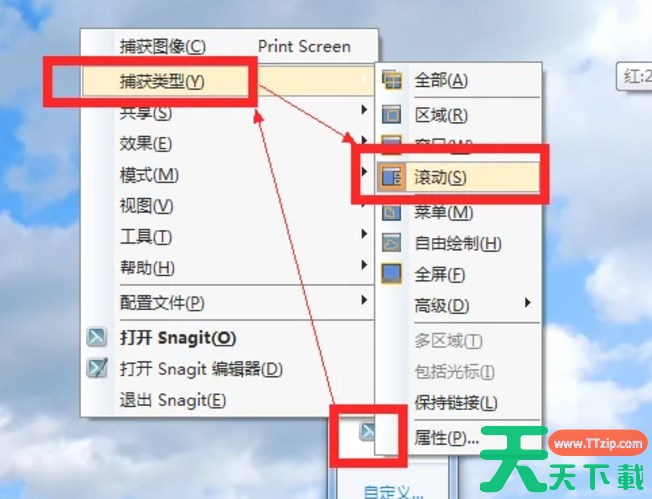Select 菜单(M) capture type text
The height and width of the screenshot is (499, 652).
click(444, 213)
